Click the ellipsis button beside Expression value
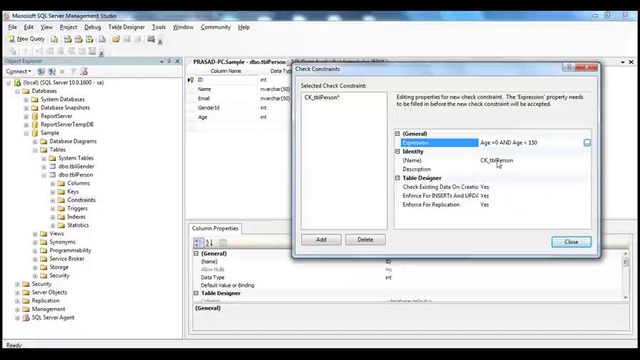 [587, 142]
